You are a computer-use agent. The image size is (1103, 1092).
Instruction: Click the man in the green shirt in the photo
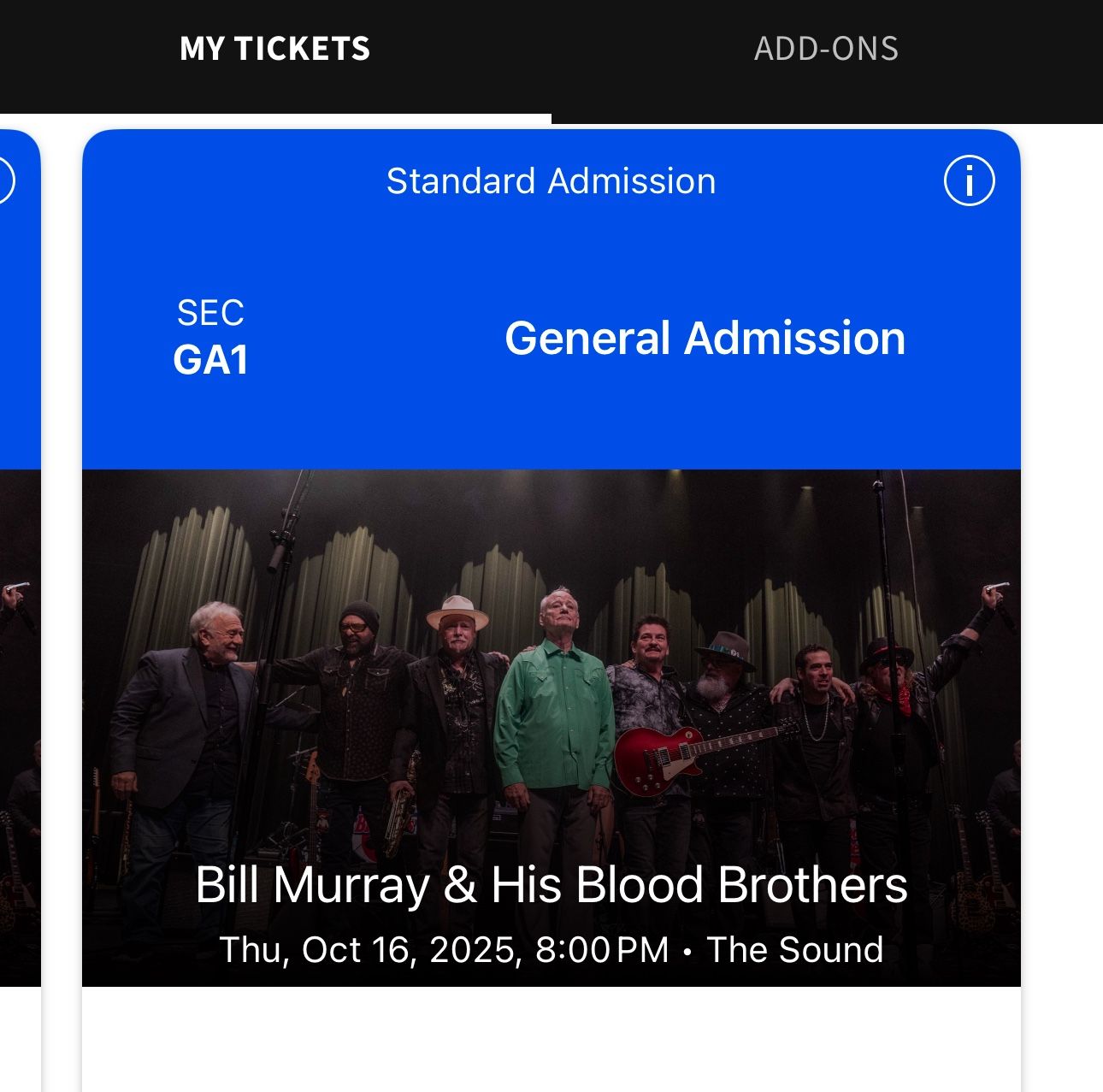point(554,710)
